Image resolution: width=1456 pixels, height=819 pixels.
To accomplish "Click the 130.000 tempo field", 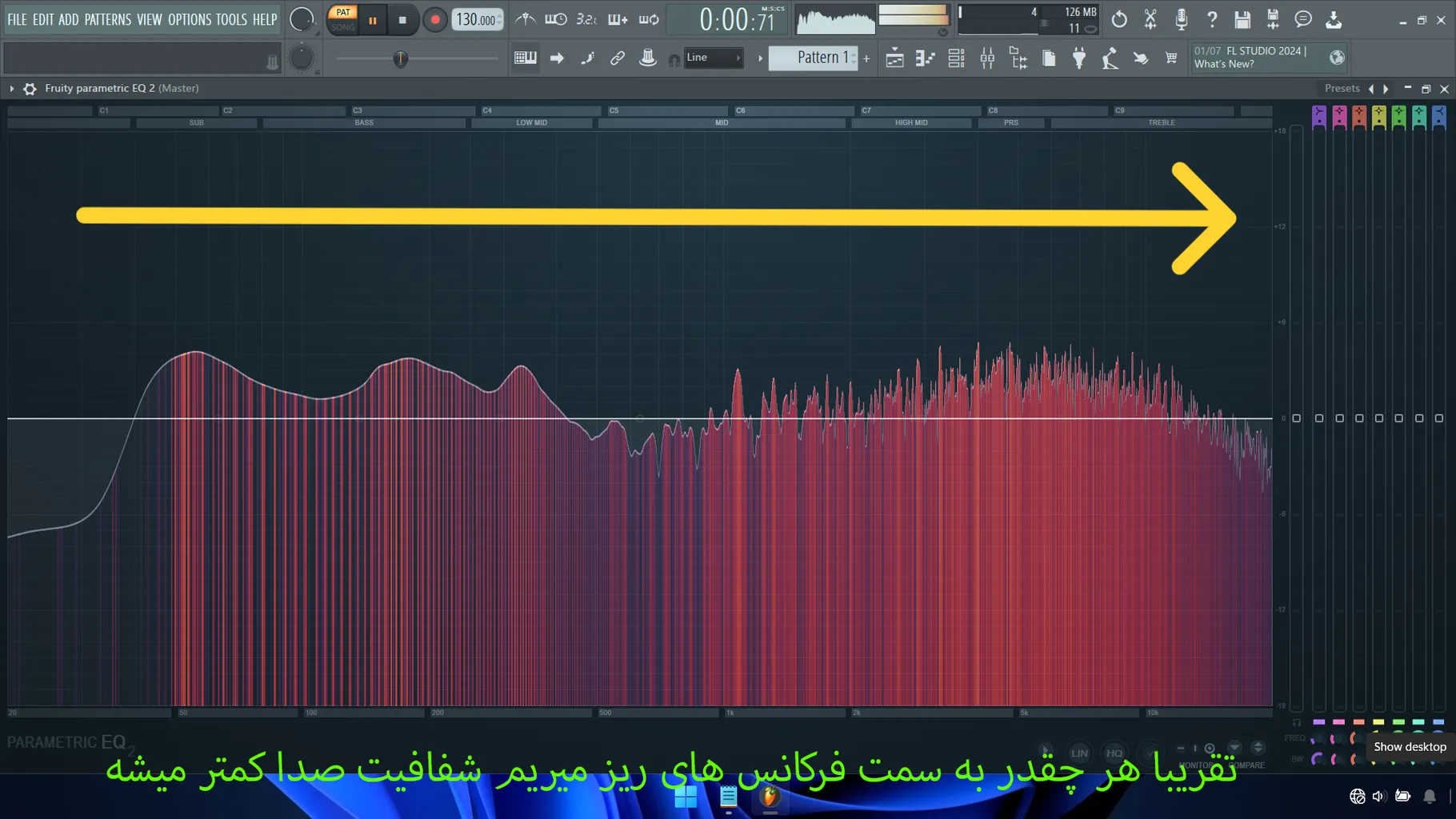I will pyautogui.click(x=478, y=20).
